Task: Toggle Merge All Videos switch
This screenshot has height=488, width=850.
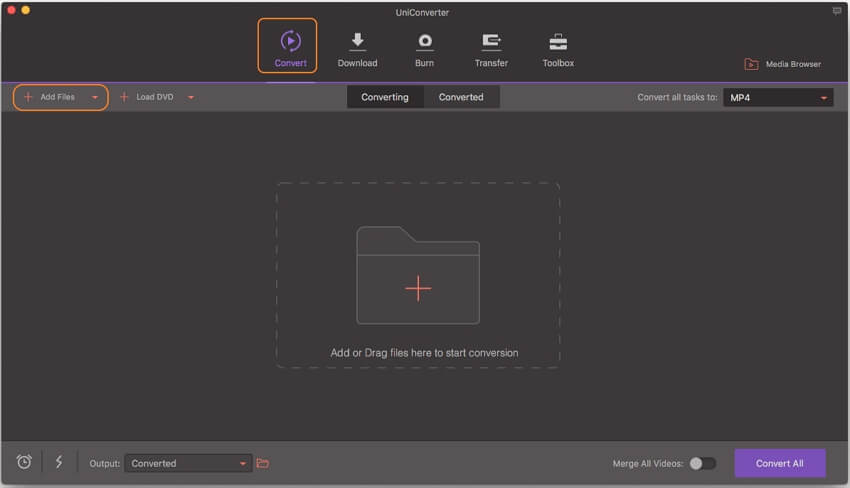Action: coord(703,463)
